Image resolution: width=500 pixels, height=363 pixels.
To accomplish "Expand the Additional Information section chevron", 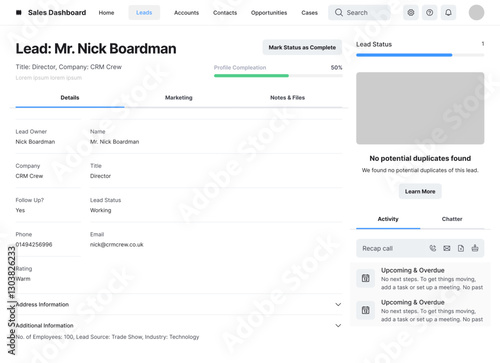I will pos(338,325).
